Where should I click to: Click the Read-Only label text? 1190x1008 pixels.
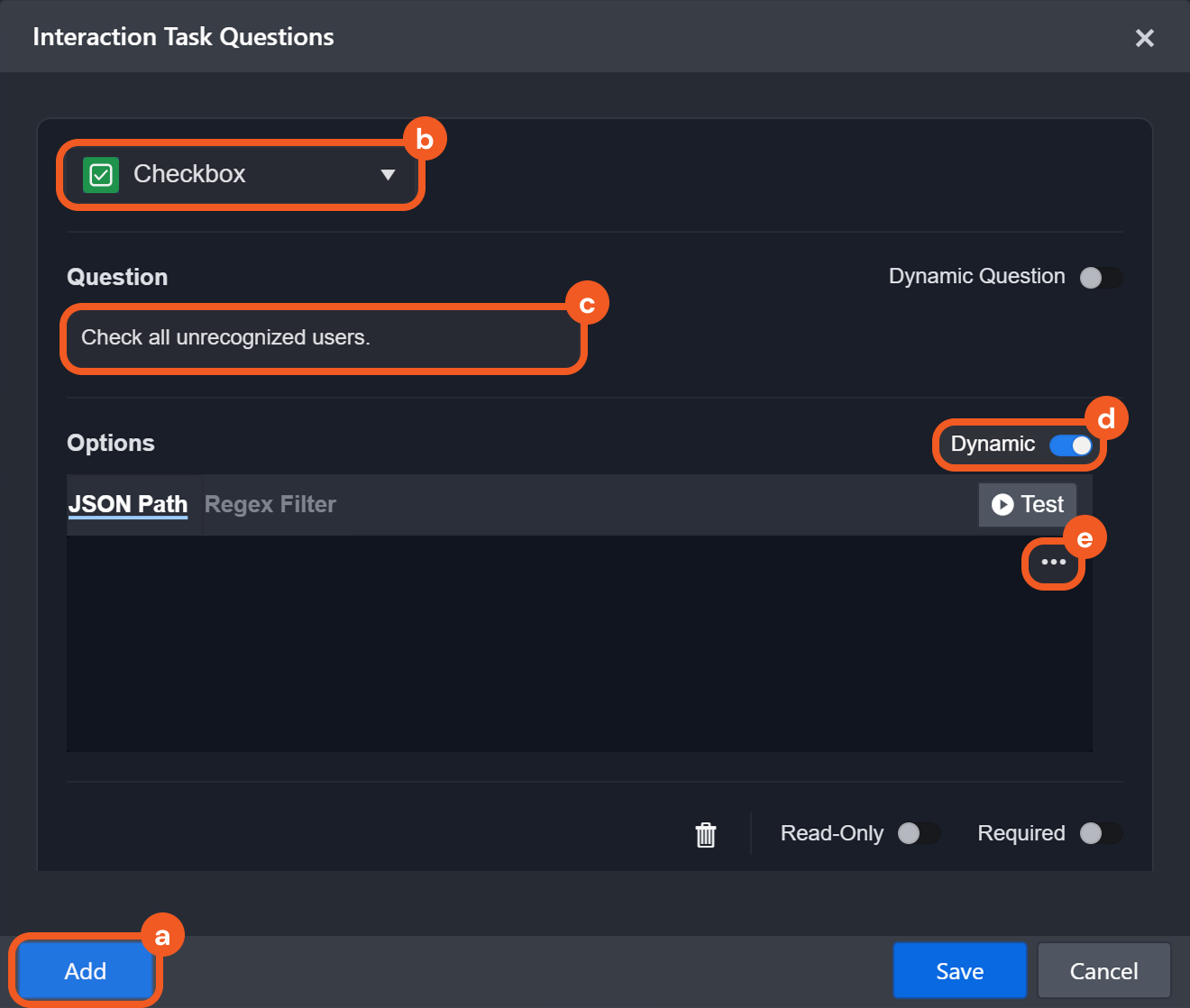point(831,834)
